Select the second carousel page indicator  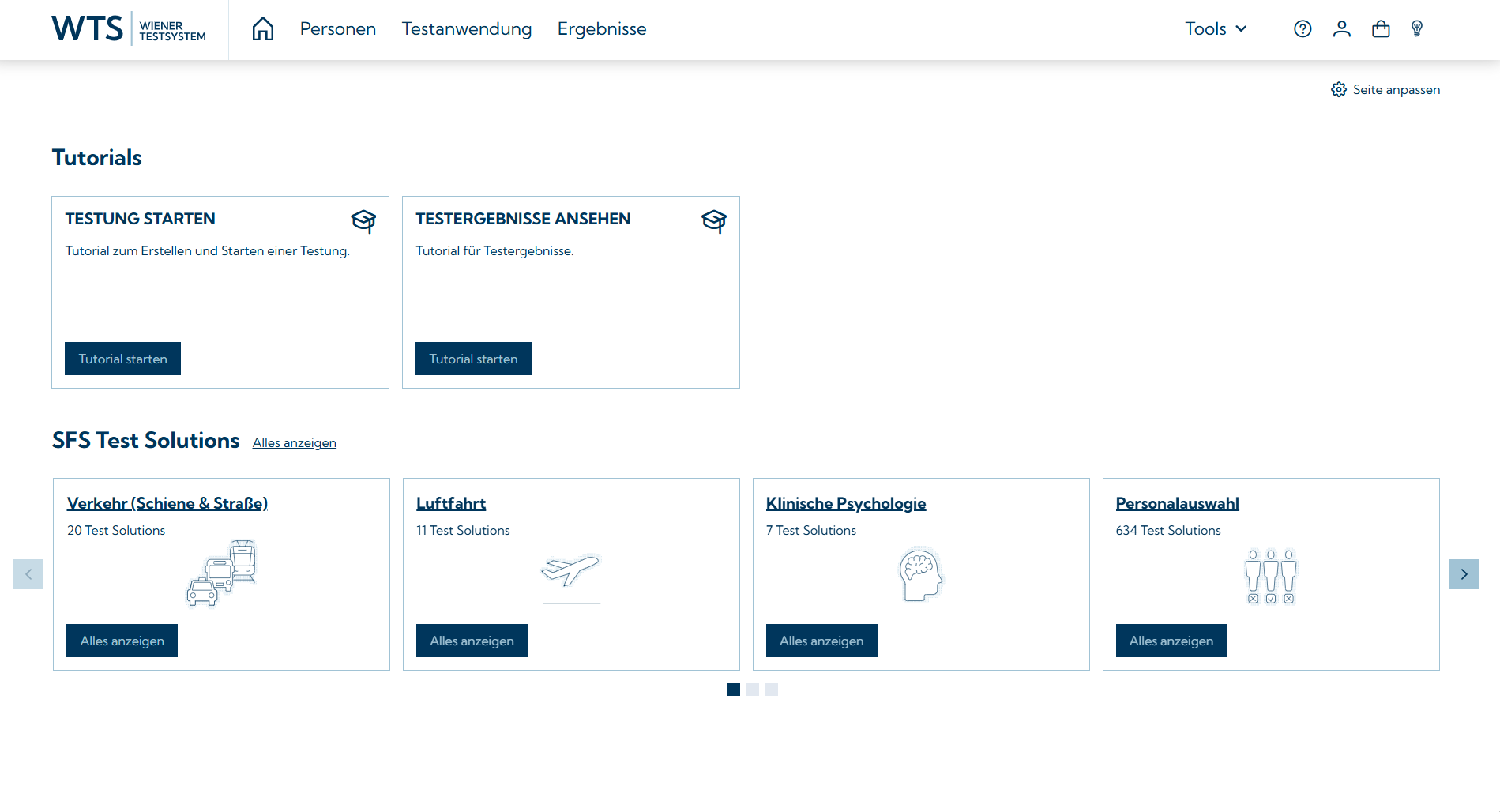(753, 690)
